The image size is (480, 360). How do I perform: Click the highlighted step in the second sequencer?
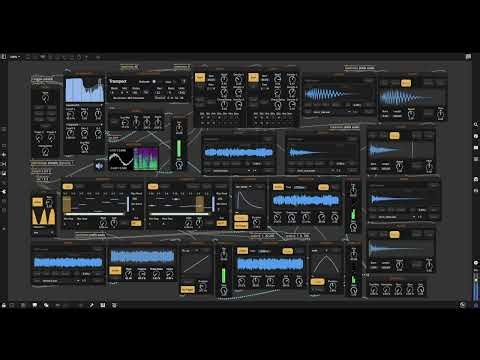[200, 204]
